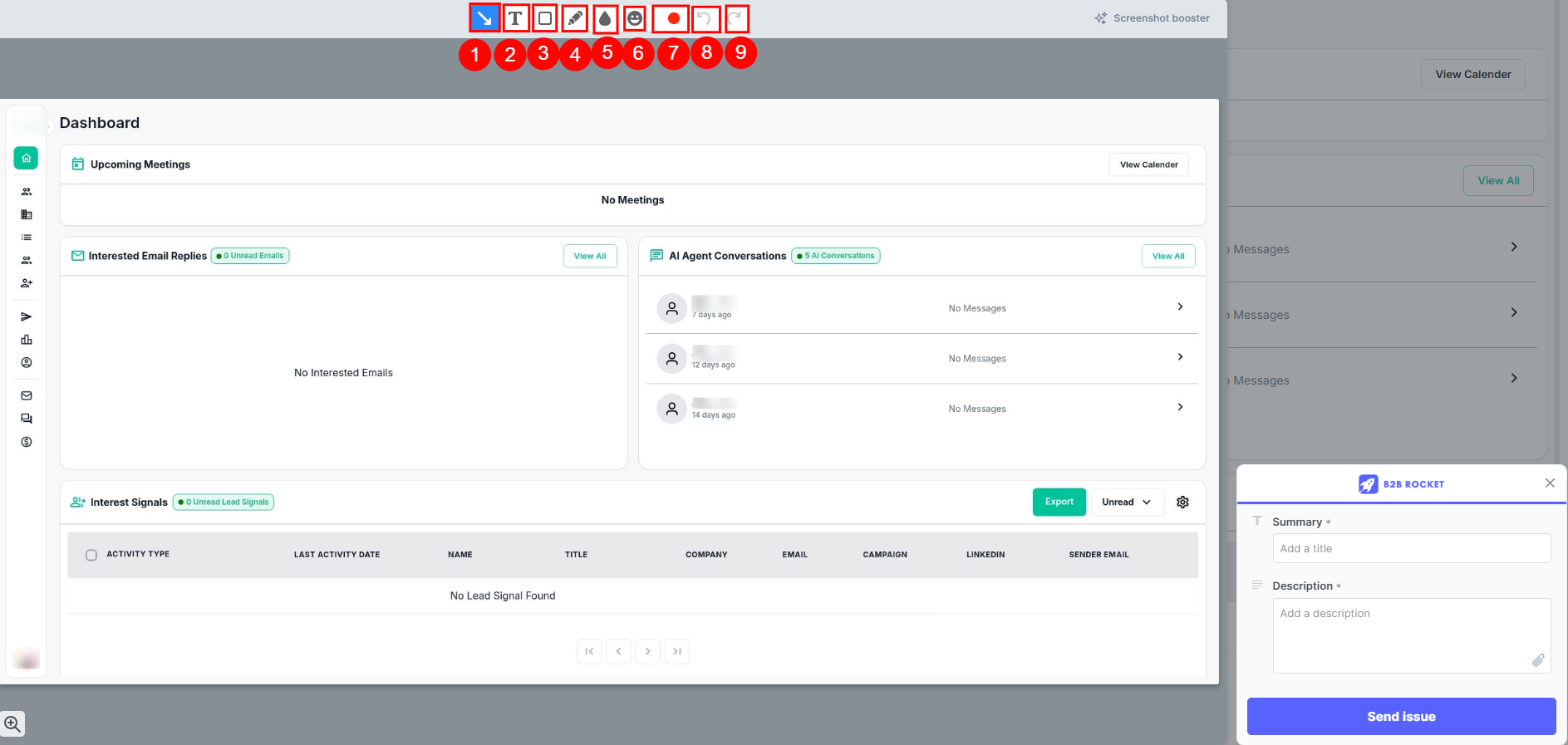The width and height of the screenshot is (1568, 745).
Task: Select the text annotation tool
Action: [515, 18]
